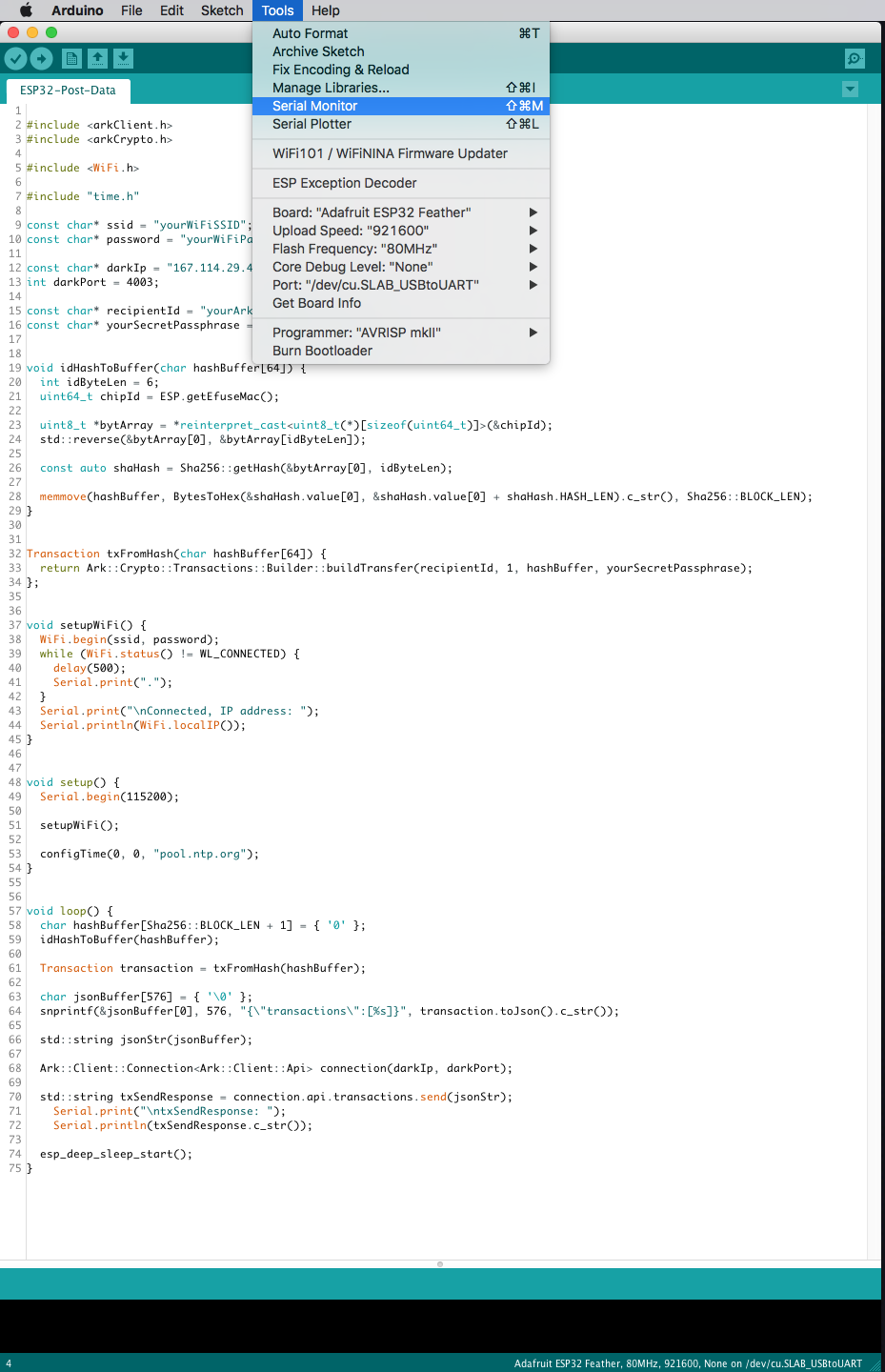Expand the tab options dropdown arrow
885x1372 pixels.
pyautogui.click(x=850, y=90)
